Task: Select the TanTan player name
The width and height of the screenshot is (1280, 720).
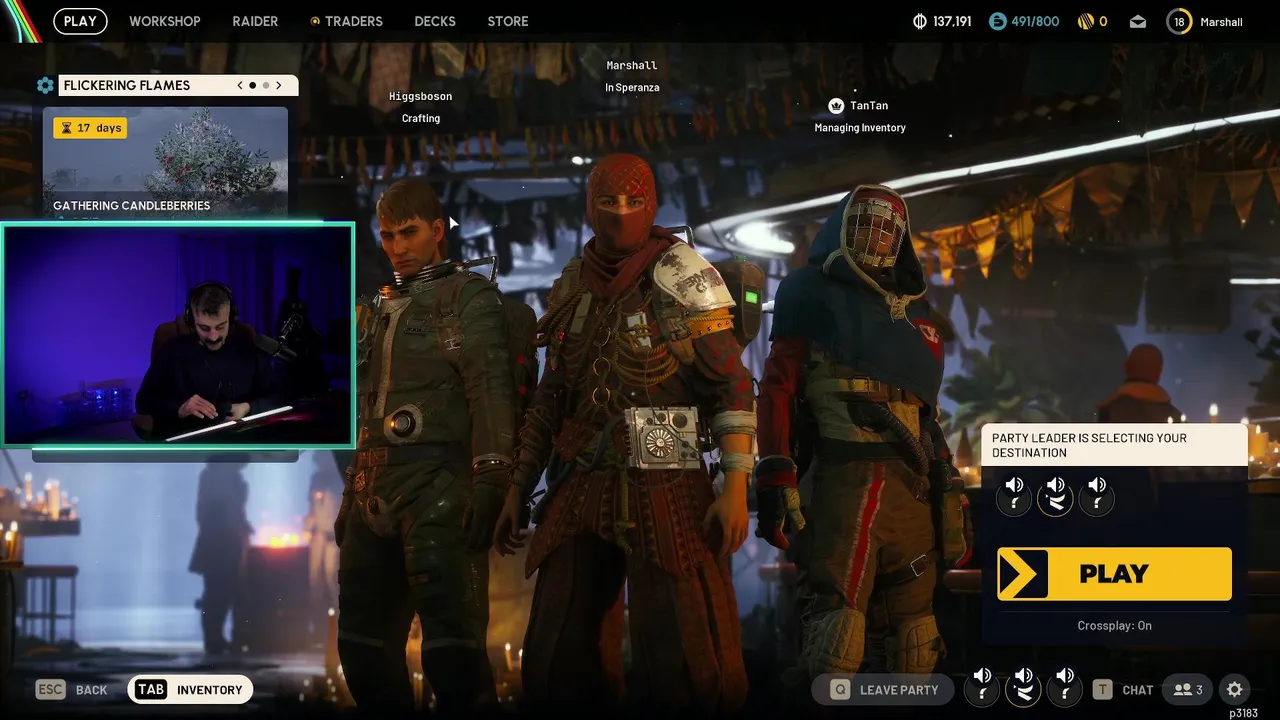Action: pos(869,105)
